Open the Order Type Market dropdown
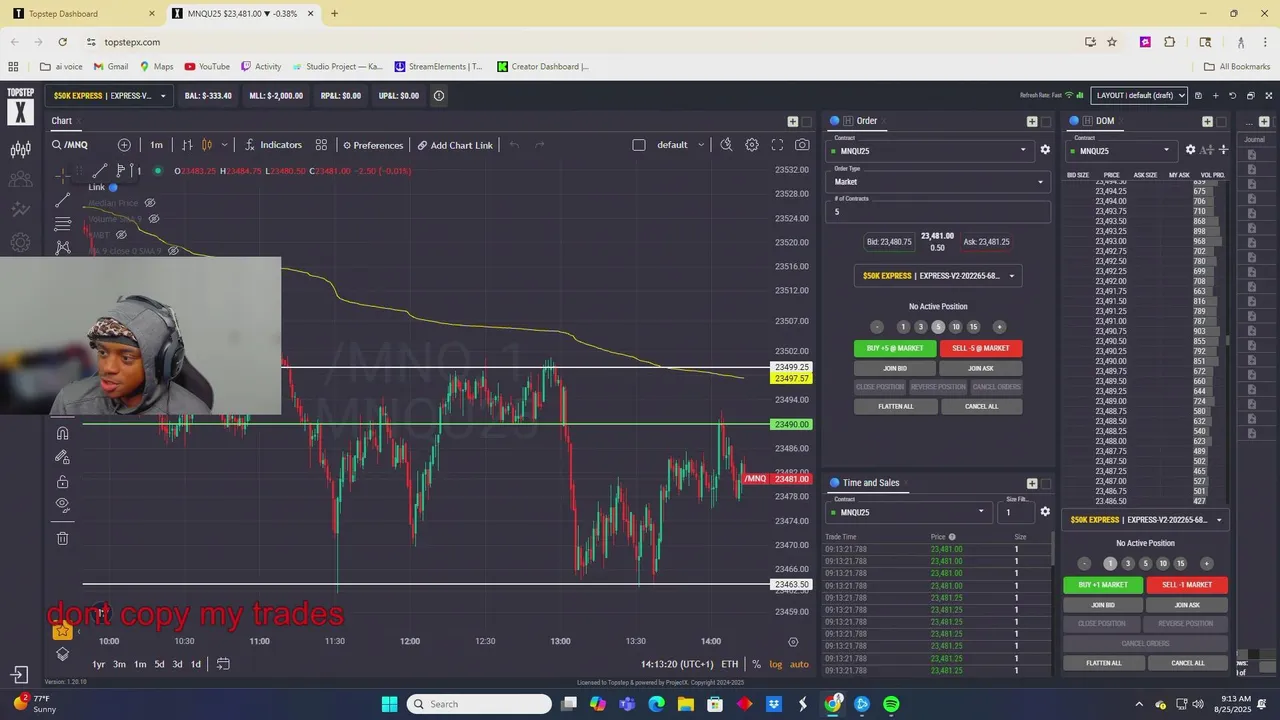This screenshot has height=720, width=1280. (938, 181)
